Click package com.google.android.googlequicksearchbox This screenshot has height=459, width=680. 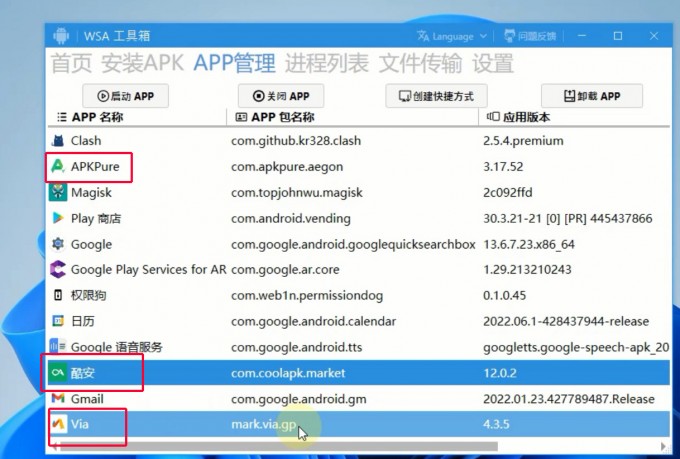[353, 244]
